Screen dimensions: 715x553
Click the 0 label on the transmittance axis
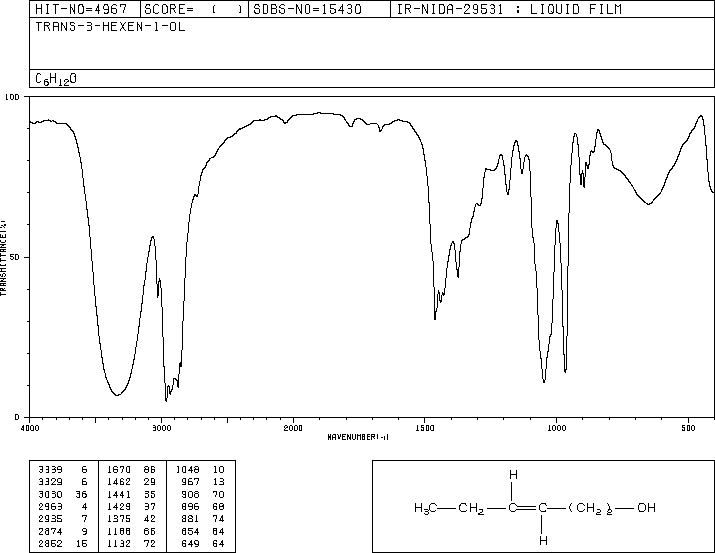click(x=17, y=417)
